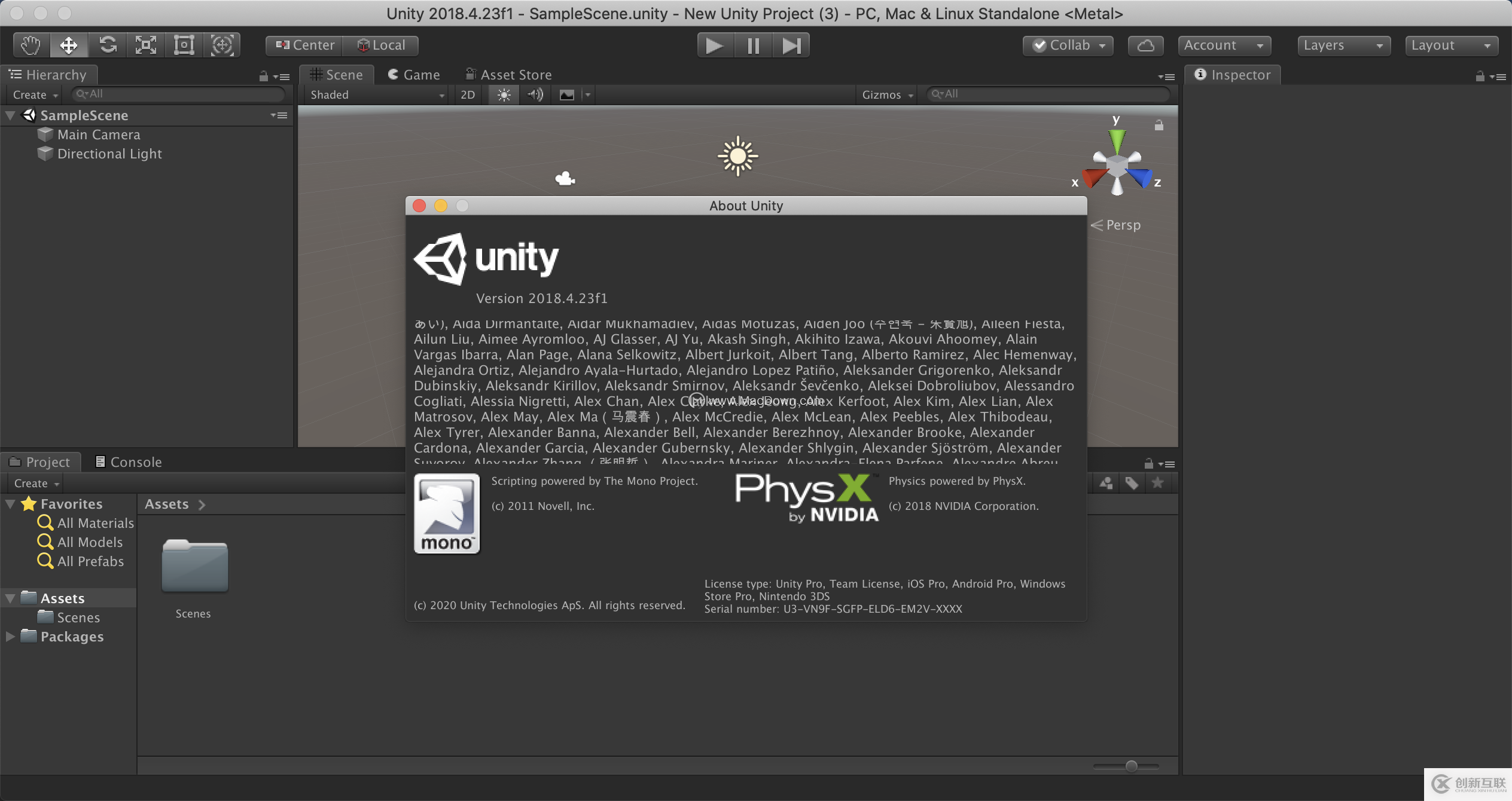Click the Collab button
The height and width of the screenshot is (801, 1512).
click(x=1068, y=45)
